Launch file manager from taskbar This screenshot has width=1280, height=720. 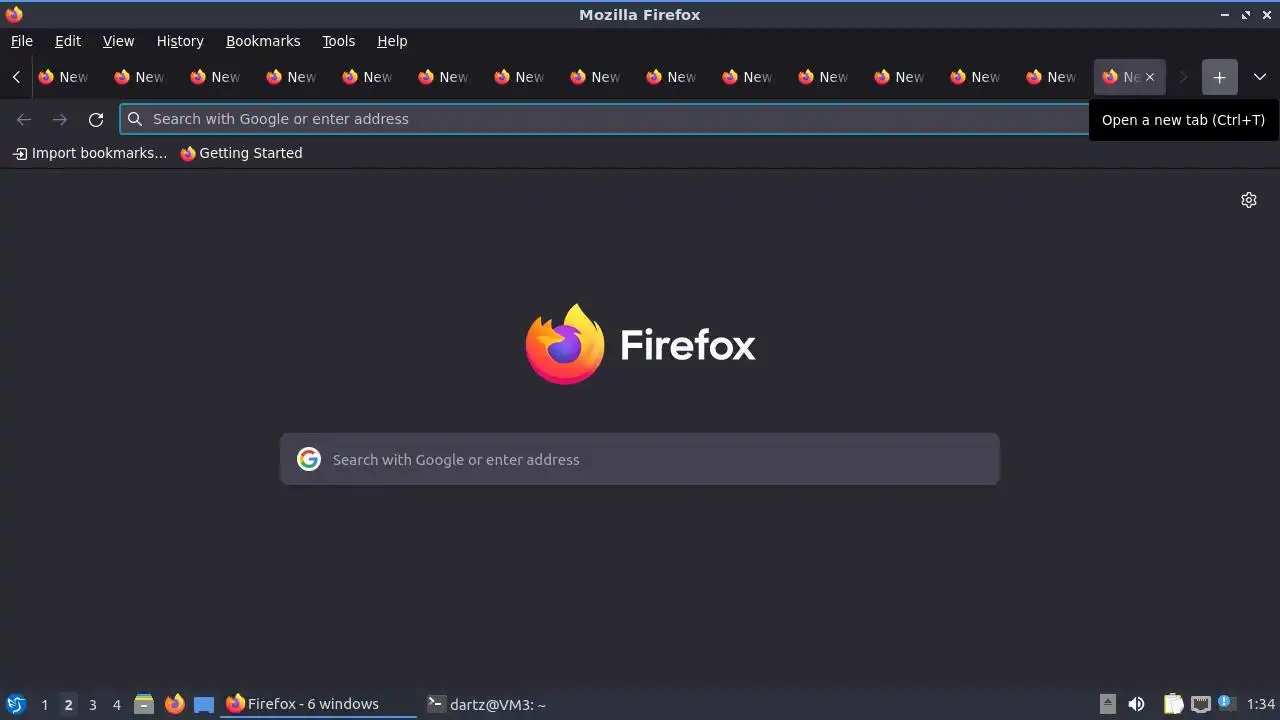[144, 704]
